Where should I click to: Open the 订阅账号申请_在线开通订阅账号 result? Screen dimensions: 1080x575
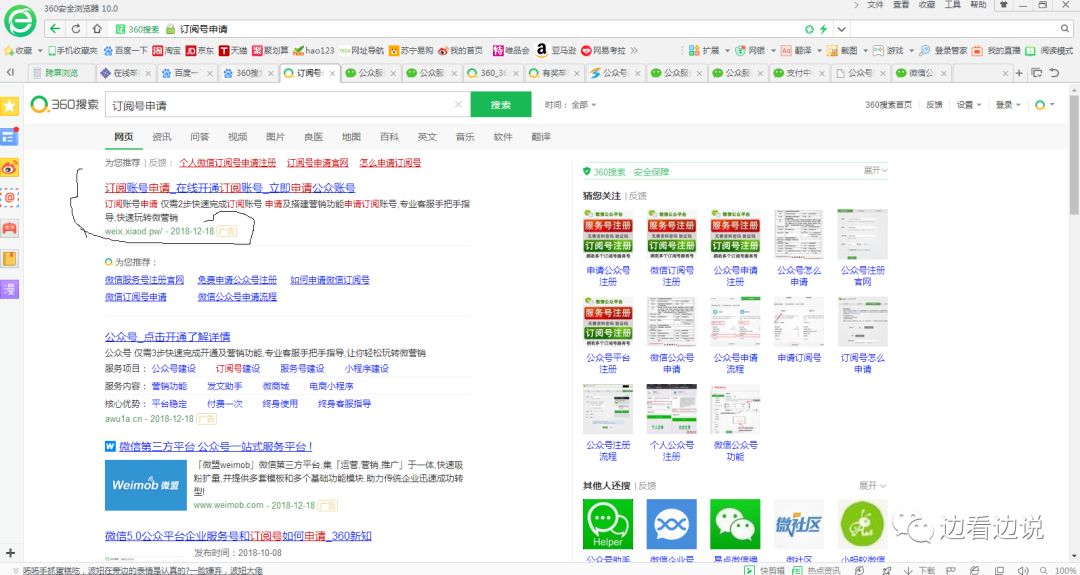coord(230,187)
